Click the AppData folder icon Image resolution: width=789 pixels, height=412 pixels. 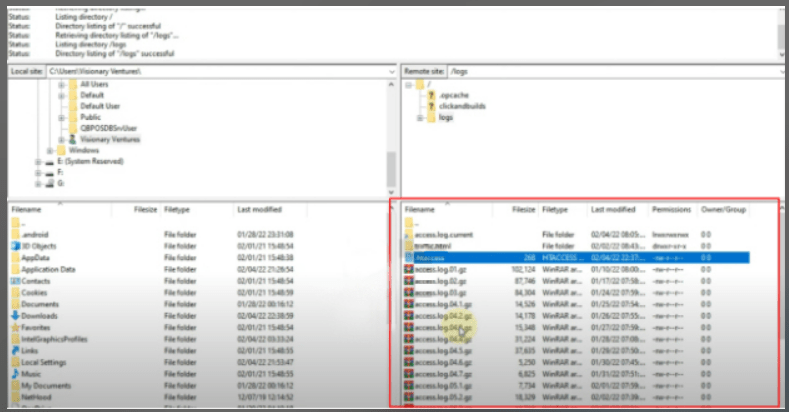(x=16, y=258)
